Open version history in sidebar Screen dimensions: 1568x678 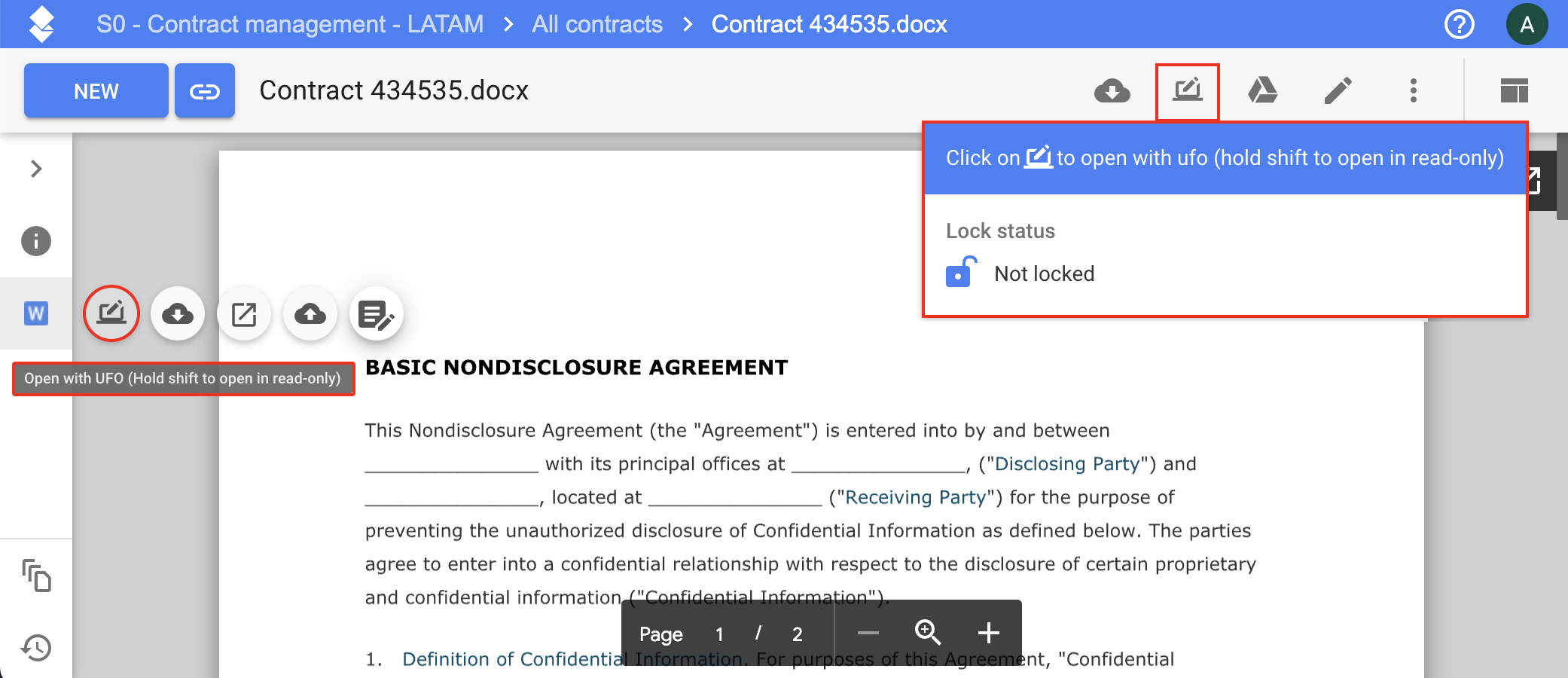coord(36,648)
